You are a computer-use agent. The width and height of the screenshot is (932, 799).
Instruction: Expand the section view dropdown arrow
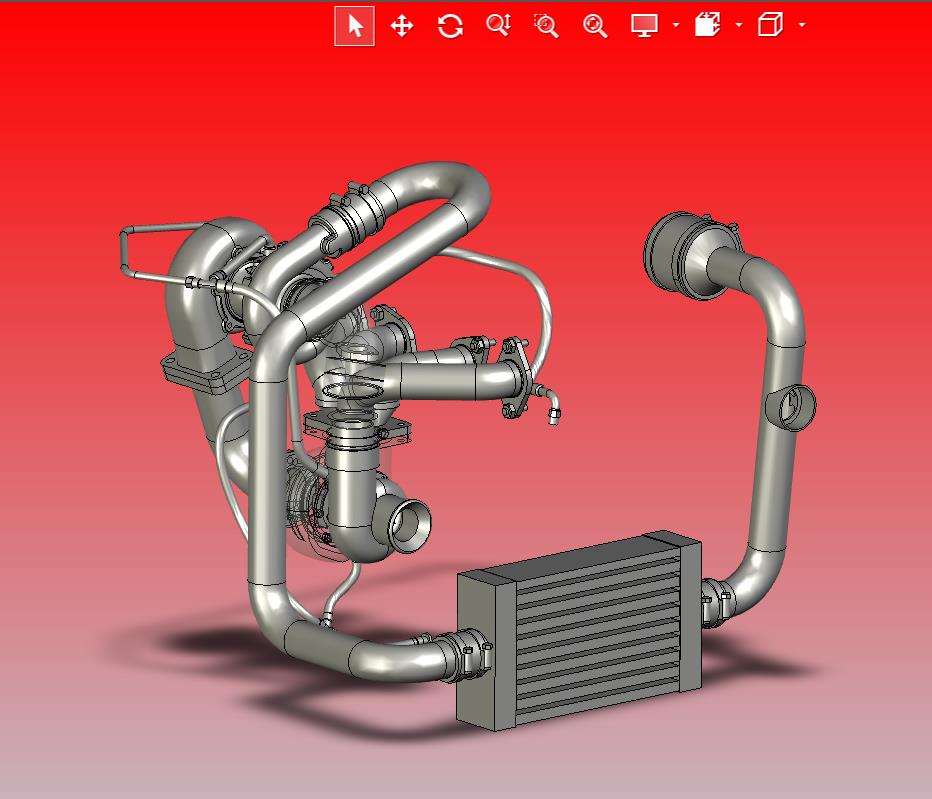tap(739, 25)
